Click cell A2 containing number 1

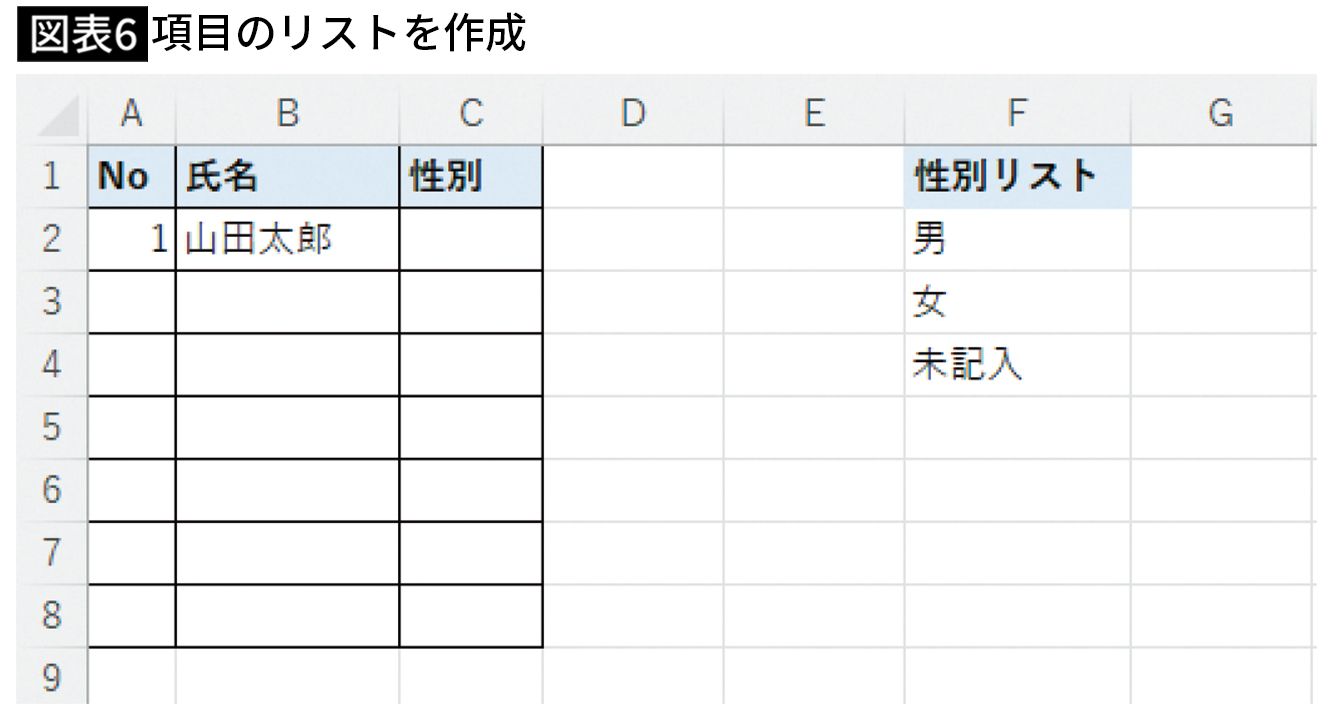pos(131,240)
